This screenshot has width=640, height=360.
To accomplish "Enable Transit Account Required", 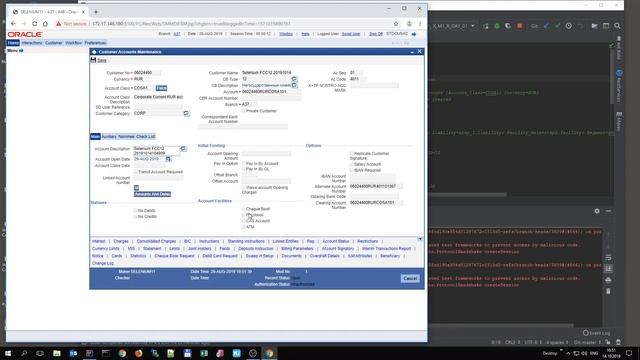I will (x=136, y=172).
